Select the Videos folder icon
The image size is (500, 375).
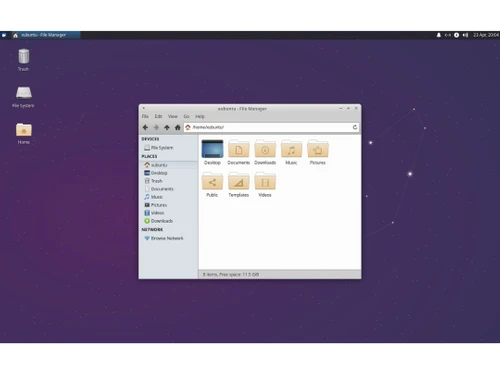tap(265, 185)
